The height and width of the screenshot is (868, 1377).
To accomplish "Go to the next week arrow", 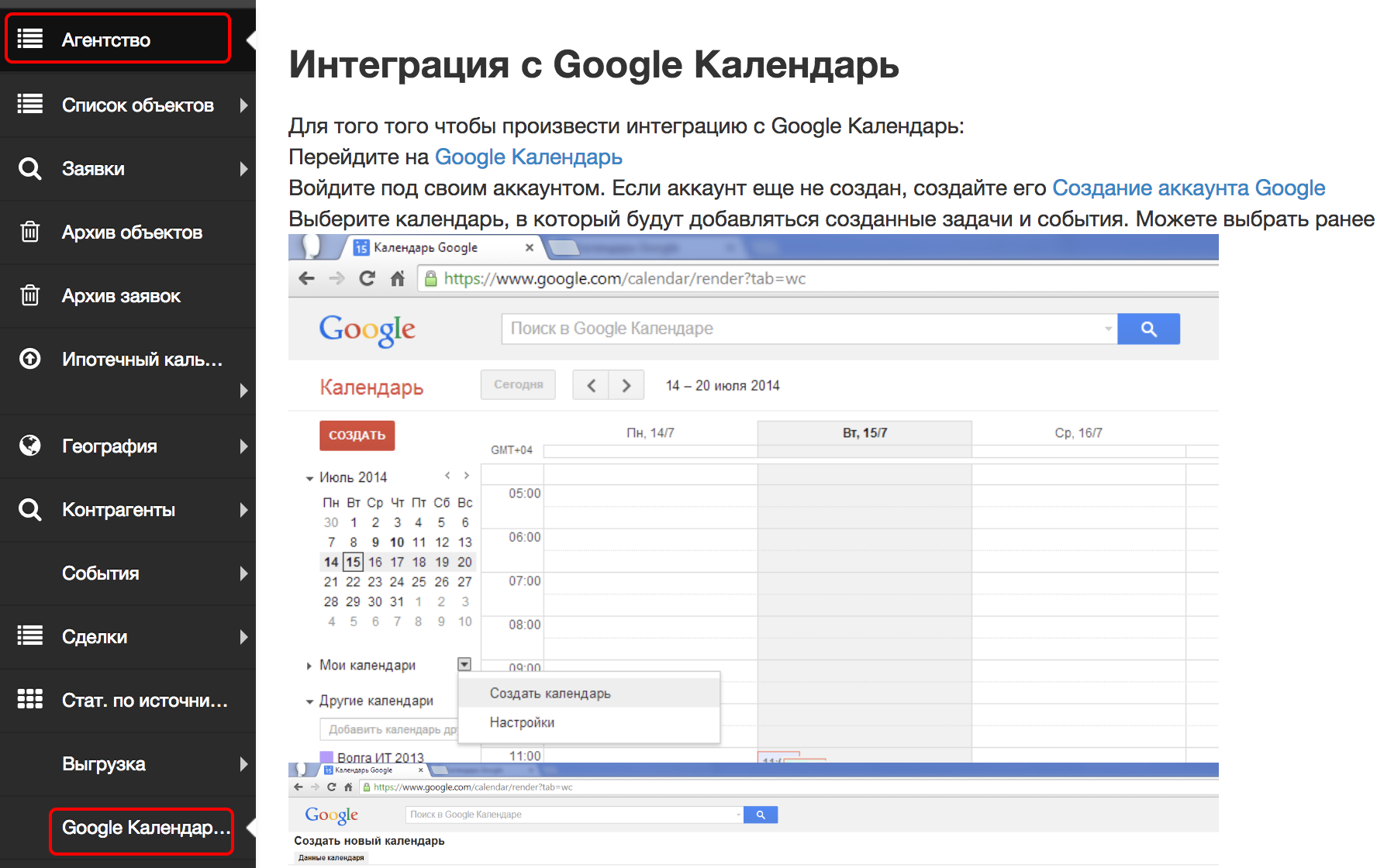I will [x=626, y=385].
